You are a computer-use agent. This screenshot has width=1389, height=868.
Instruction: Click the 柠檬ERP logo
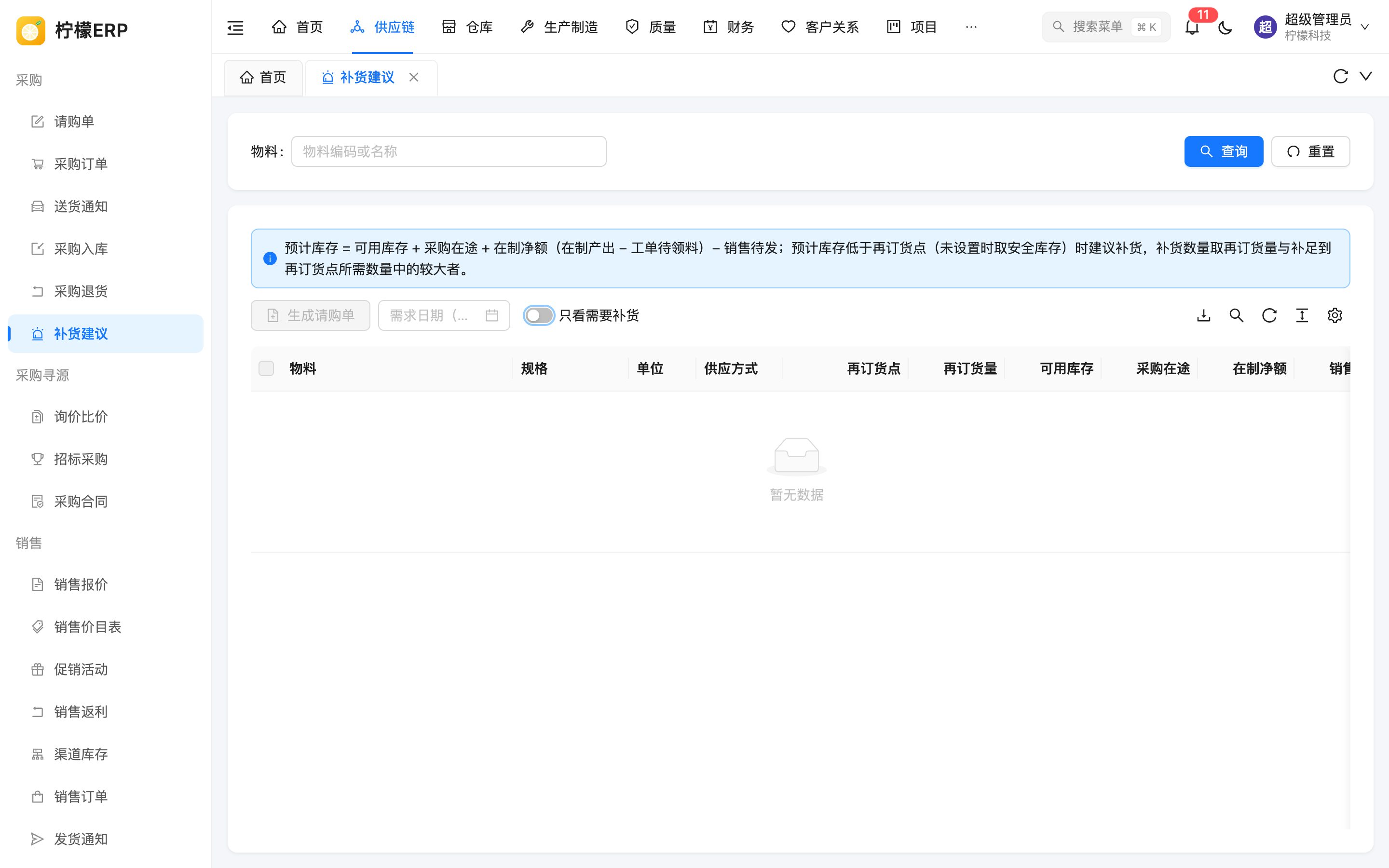pos(72,30)
